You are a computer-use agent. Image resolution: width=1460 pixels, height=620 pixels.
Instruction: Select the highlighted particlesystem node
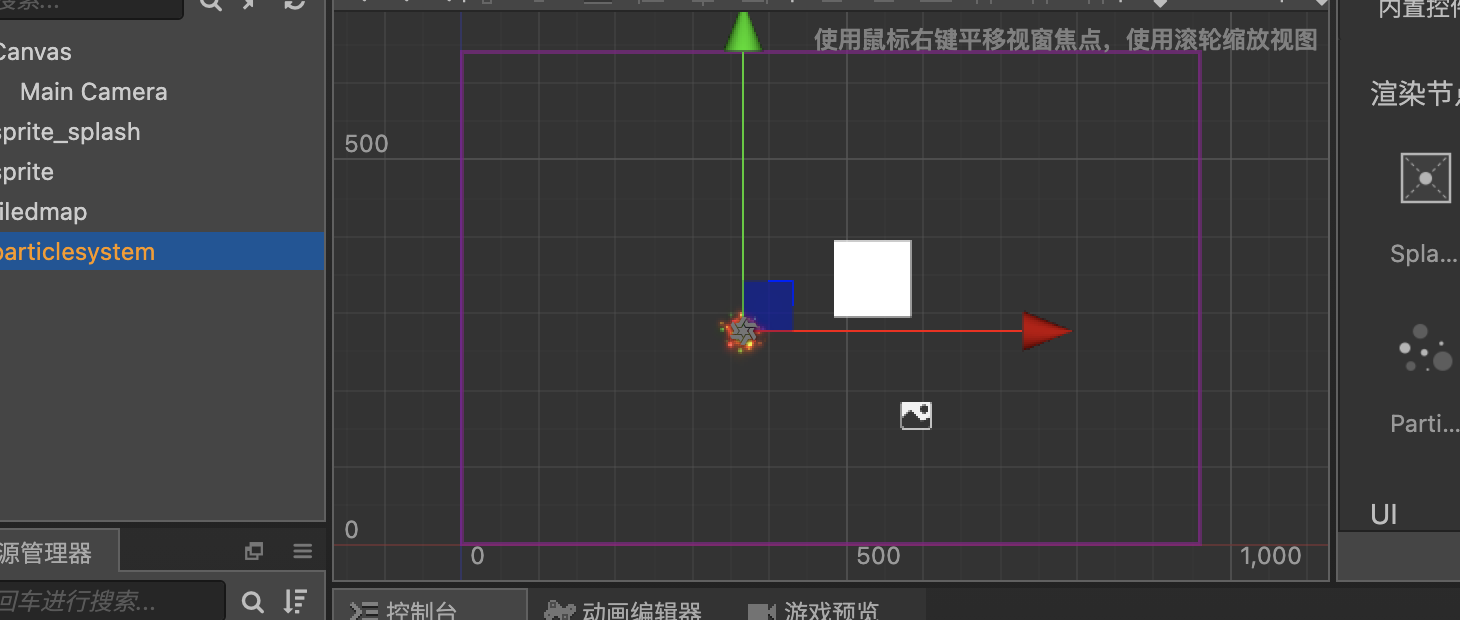[x=162, y=252]
